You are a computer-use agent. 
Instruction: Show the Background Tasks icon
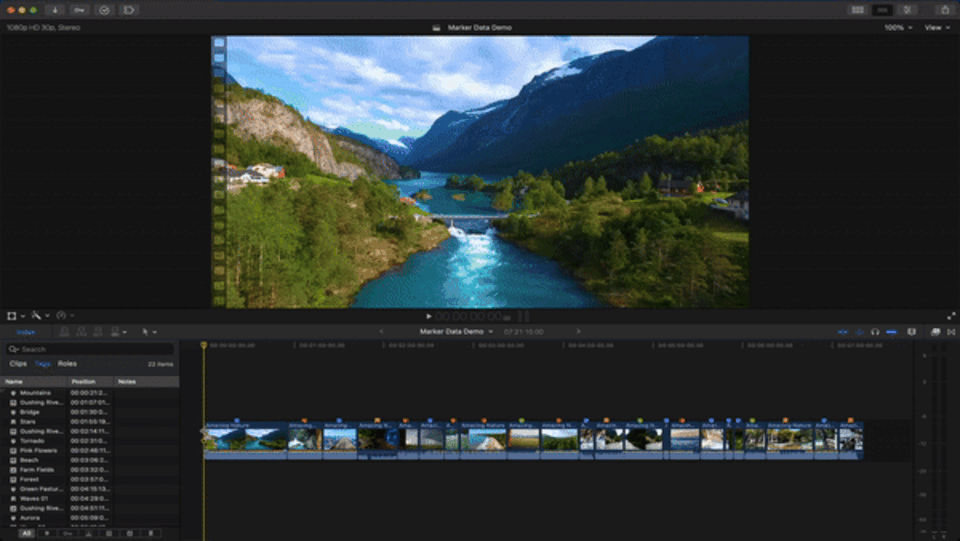pyautogui.click(x=104, y=10)
